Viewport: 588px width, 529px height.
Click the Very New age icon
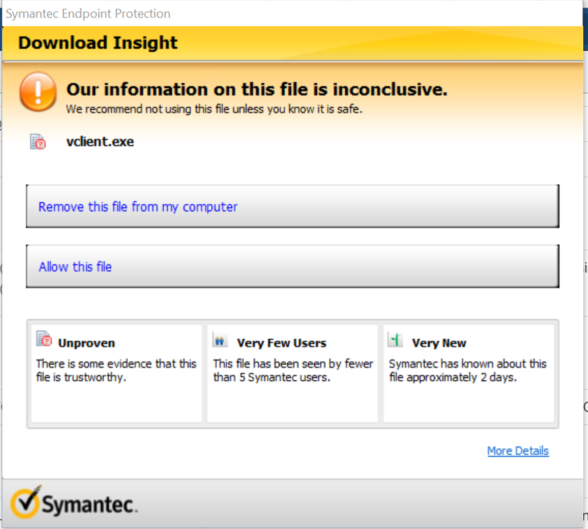395,340
